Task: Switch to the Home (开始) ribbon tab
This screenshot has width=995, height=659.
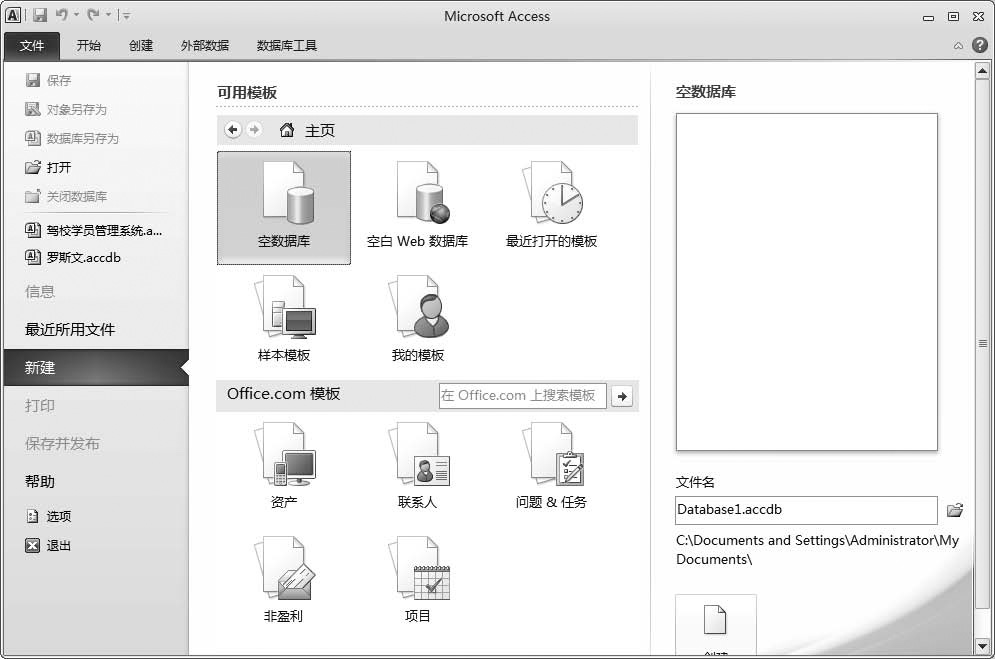Action: 89,46
